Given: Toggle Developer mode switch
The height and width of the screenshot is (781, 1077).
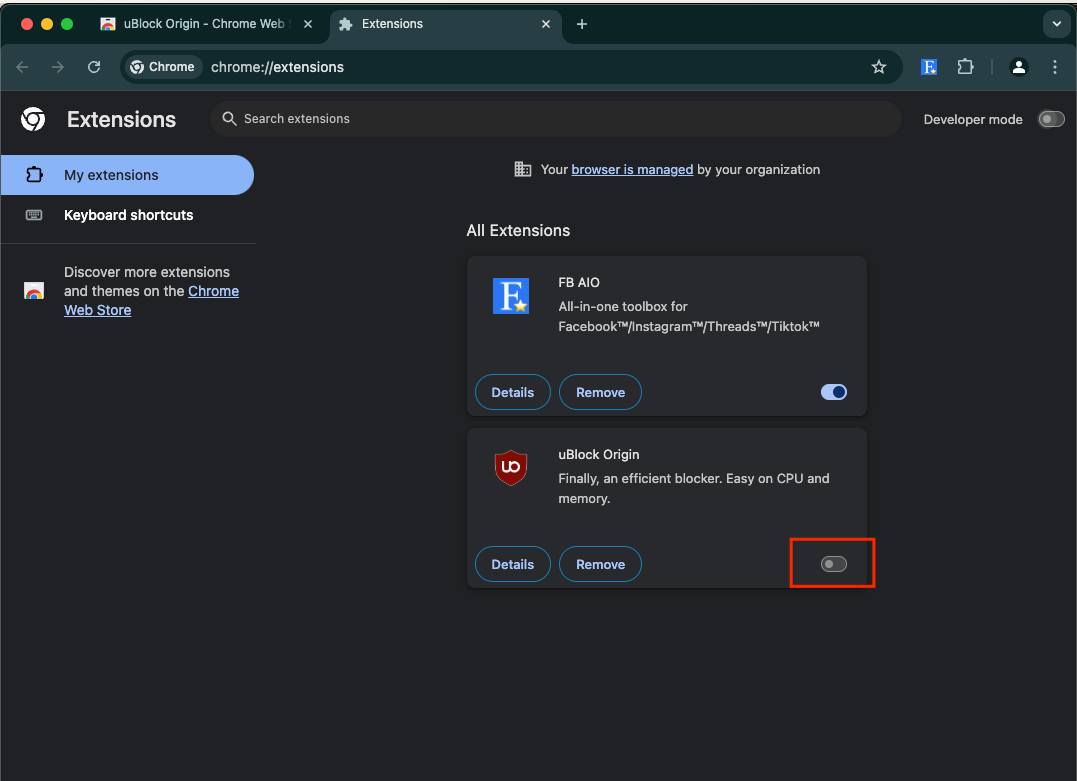Looking at the screenshot, I should (1051, 119).
